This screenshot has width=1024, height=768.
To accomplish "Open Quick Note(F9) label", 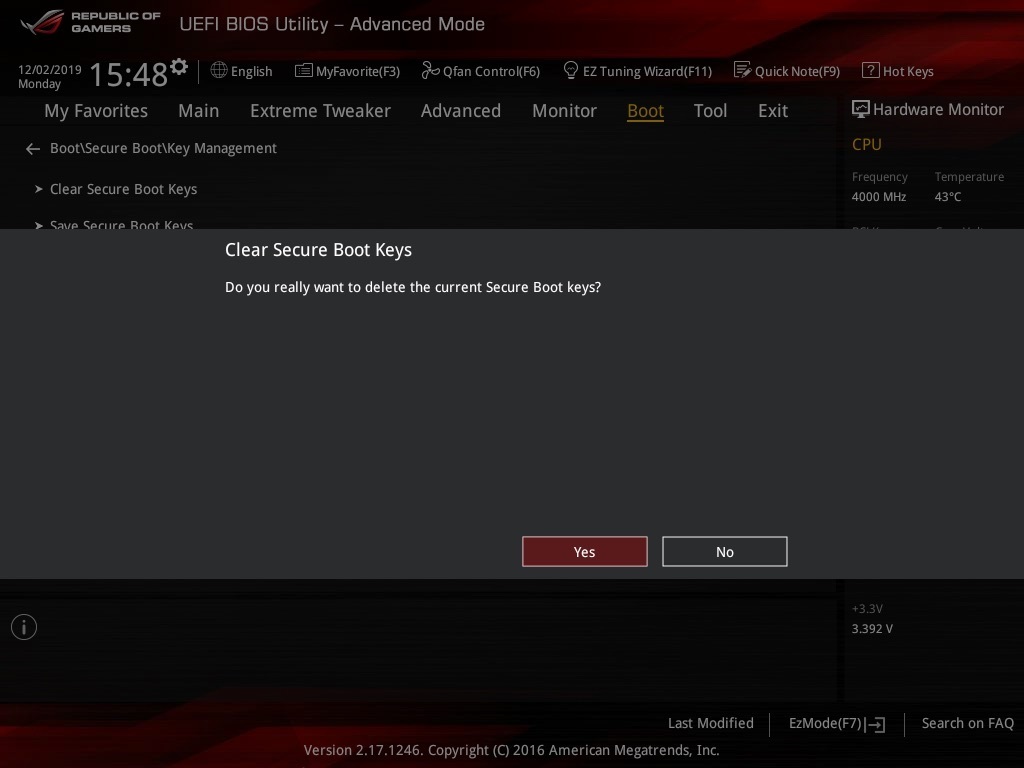I will click(x=797, y=71).
